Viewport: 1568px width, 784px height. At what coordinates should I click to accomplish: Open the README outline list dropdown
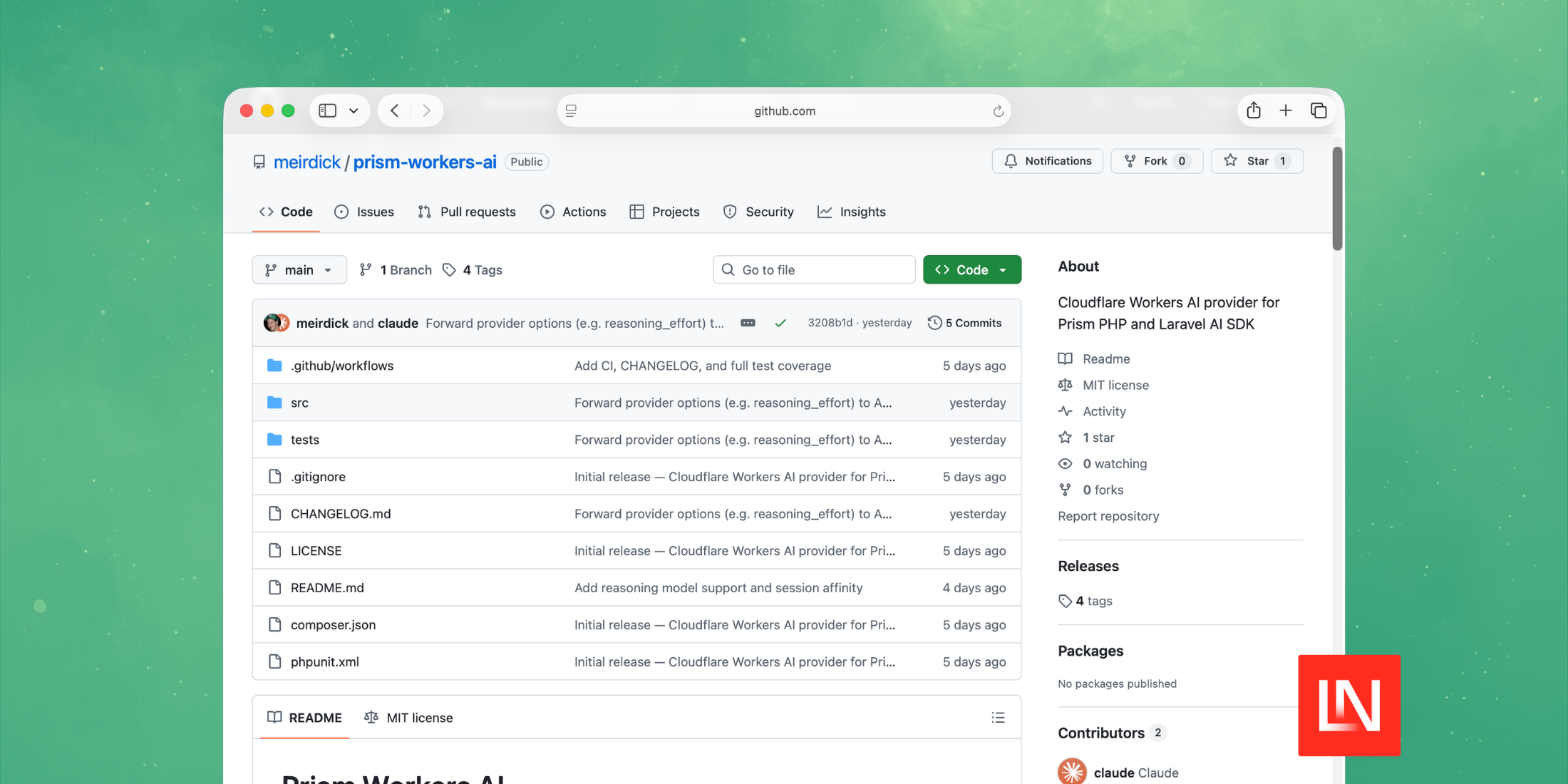coord(998,717)
